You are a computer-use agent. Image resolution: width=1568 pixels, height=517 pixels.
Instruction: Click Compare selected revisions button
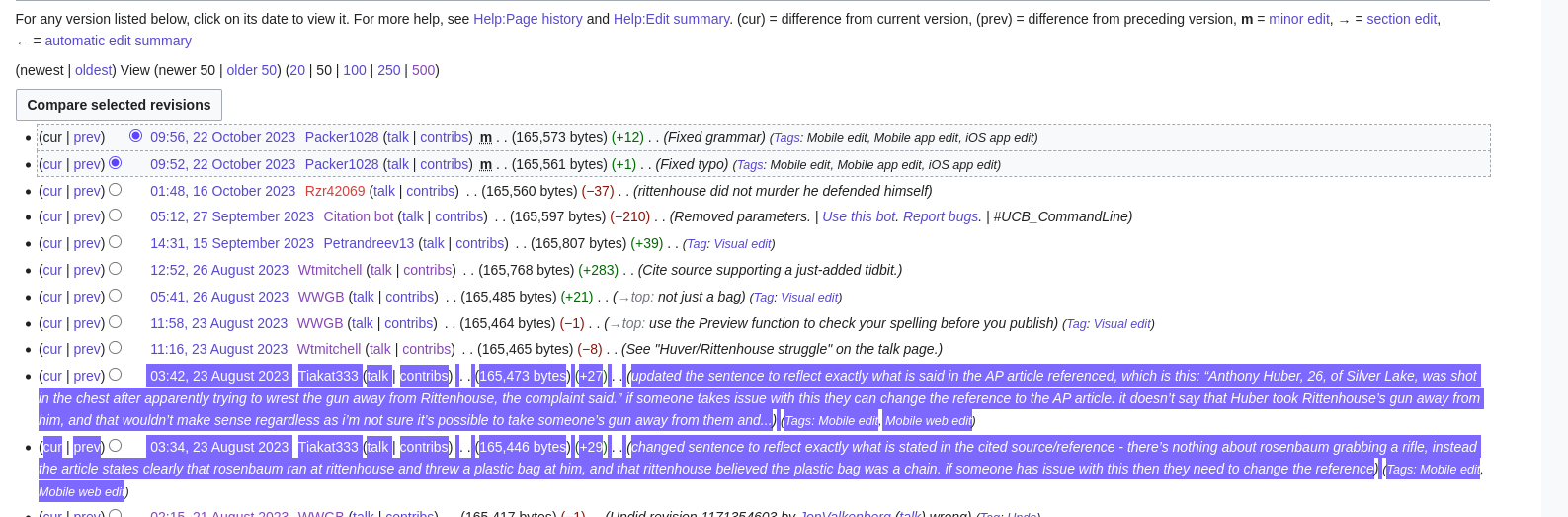click(x=119, y=105)
